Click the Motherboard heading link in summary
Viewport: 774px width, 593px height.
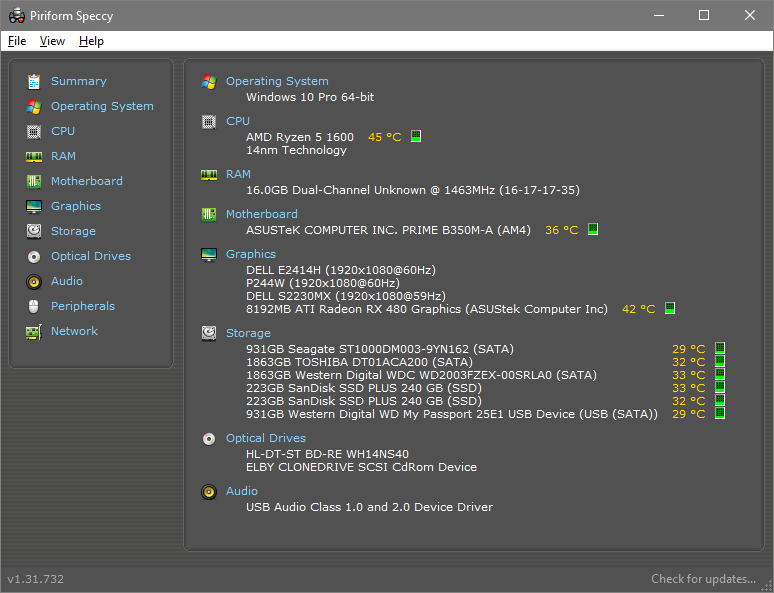click(262, 214)
